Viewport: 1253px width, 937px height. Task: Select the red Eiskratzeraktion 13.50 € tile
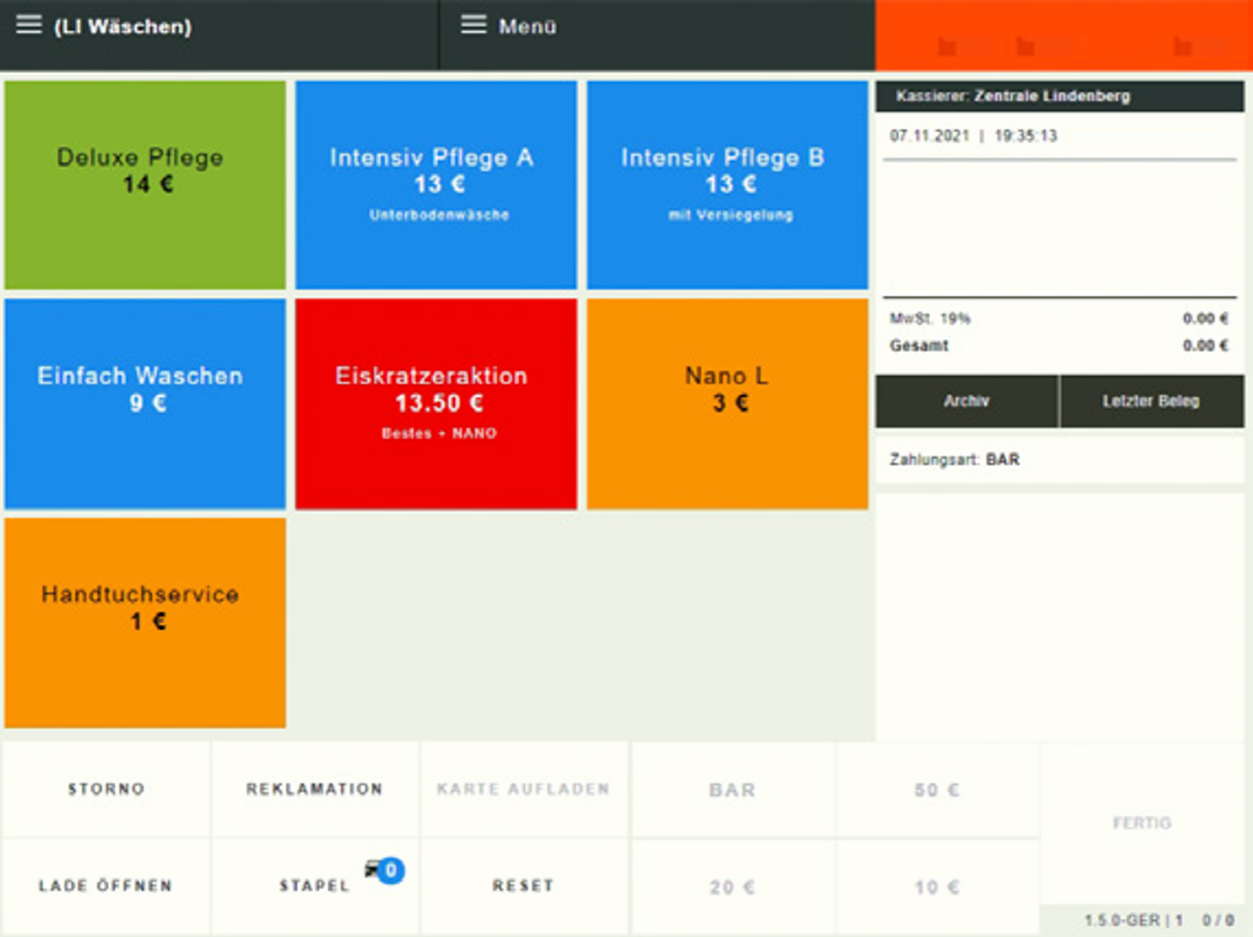[436, 404]
